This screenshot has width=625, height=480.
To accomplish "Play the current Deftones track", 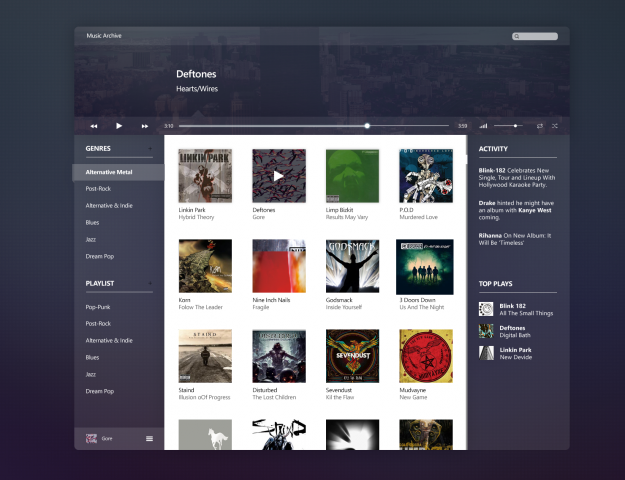I will [119, 126].
